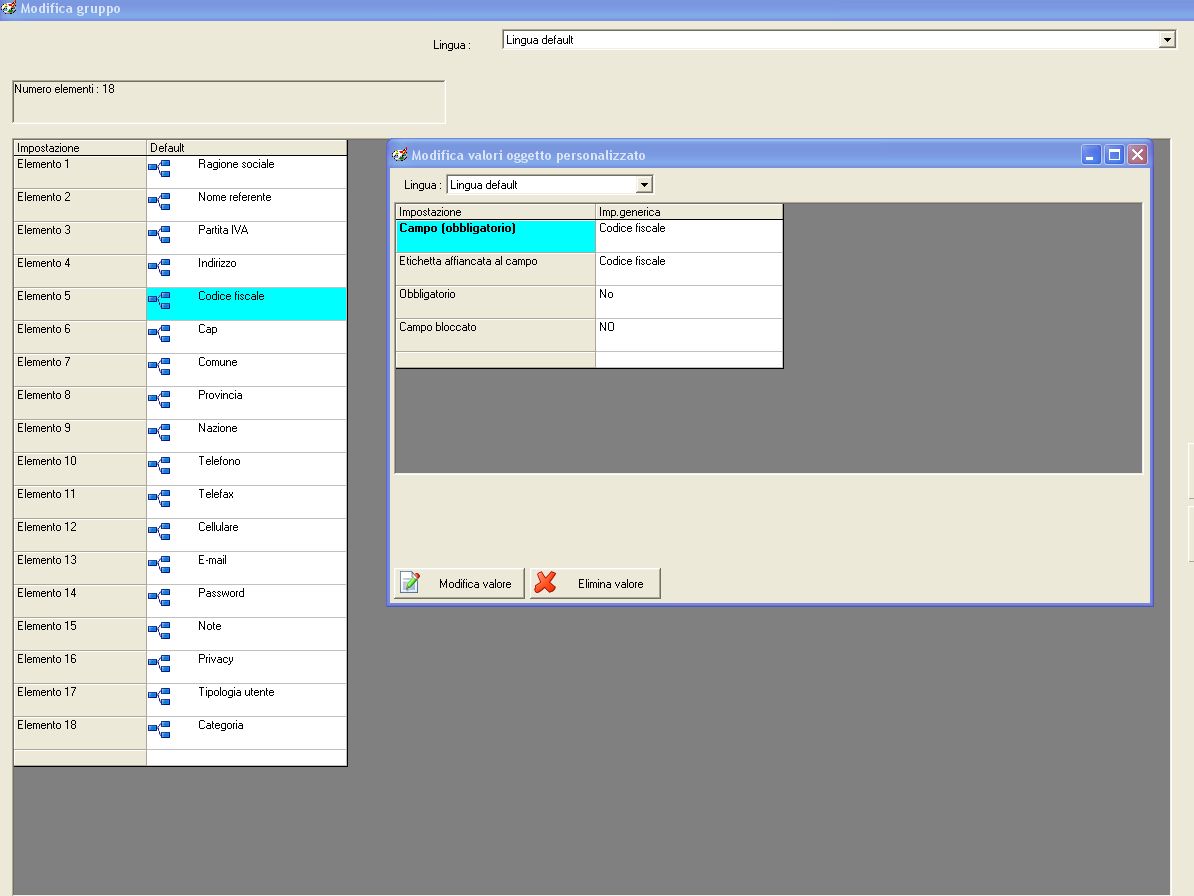Viewport: 1194px width, 896px height.
Task: Click the Imp.generica column header
Action: coord(689,212)
